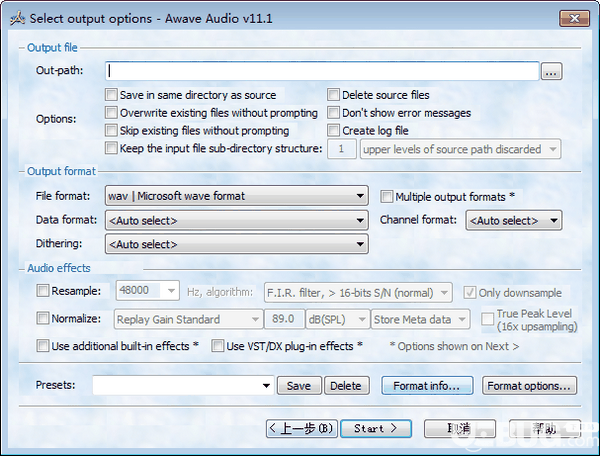Click the sub-directory levels field showing 1
600x456 pixels.
[341, 149]
